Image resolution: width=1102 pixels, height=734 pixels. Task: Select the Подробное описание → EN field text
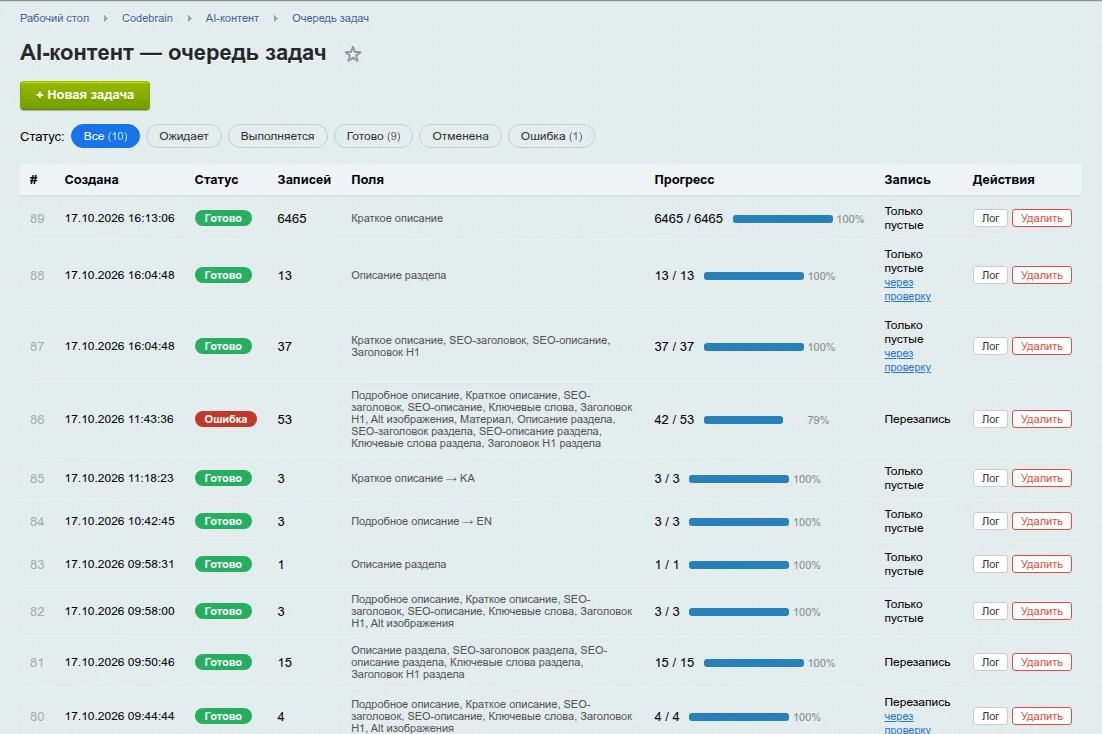coord(422,521)
